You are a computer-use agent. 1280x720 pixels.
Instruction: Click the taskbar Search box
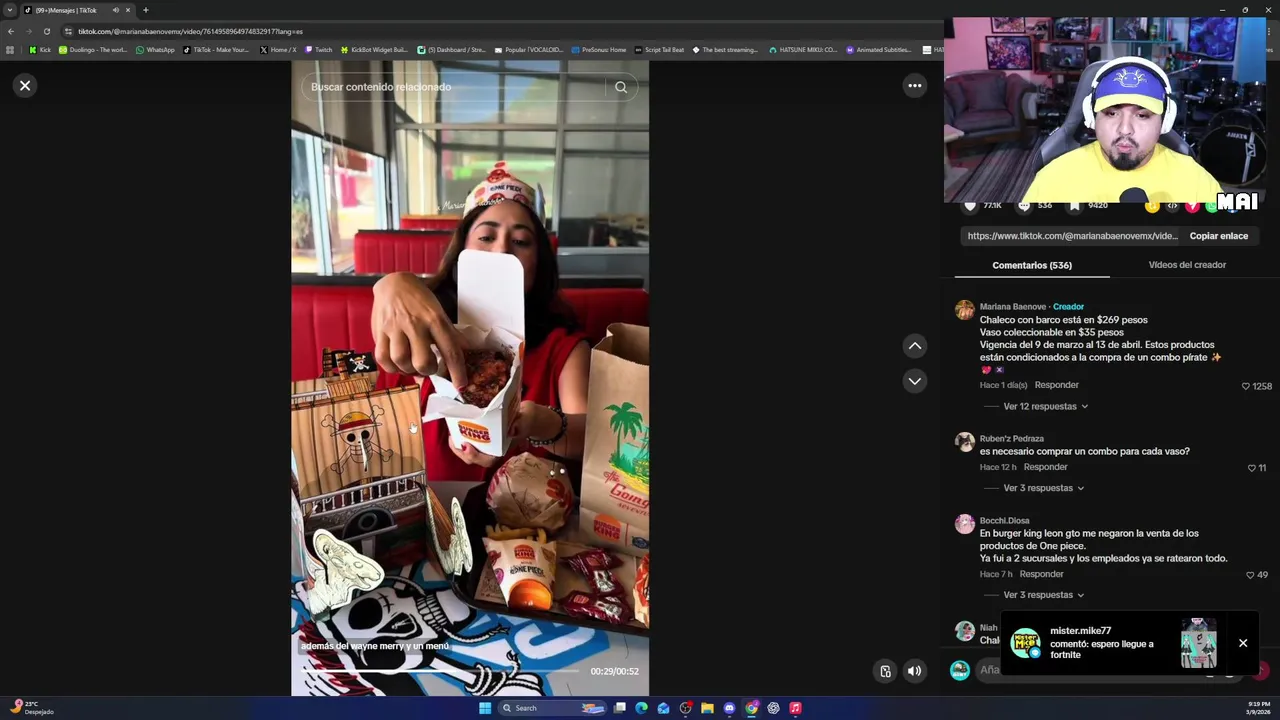(552, 708)
